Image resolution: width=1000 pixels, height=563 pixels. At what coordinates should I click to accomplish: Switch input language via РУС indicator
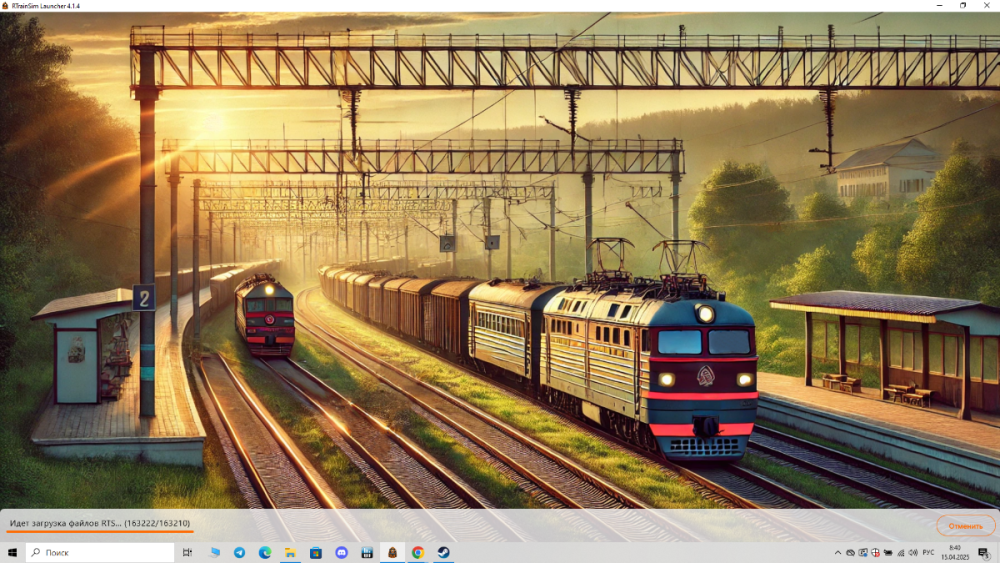(x=928, y=552)
